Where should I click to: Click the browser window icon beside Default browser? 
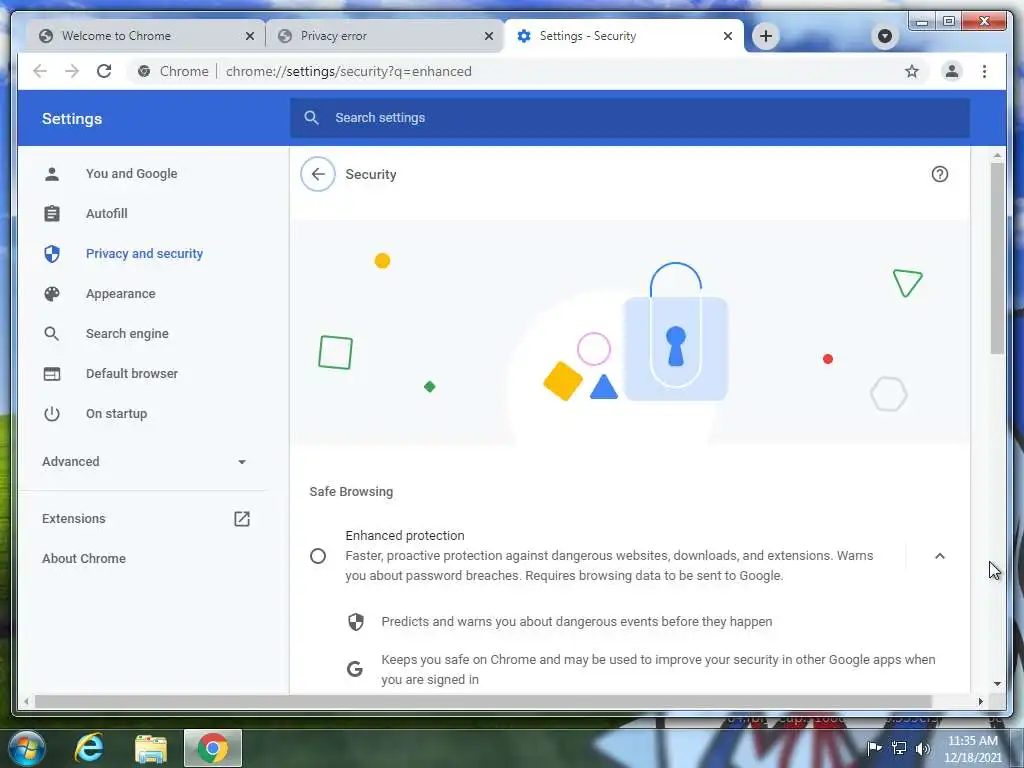click(52, 374)
